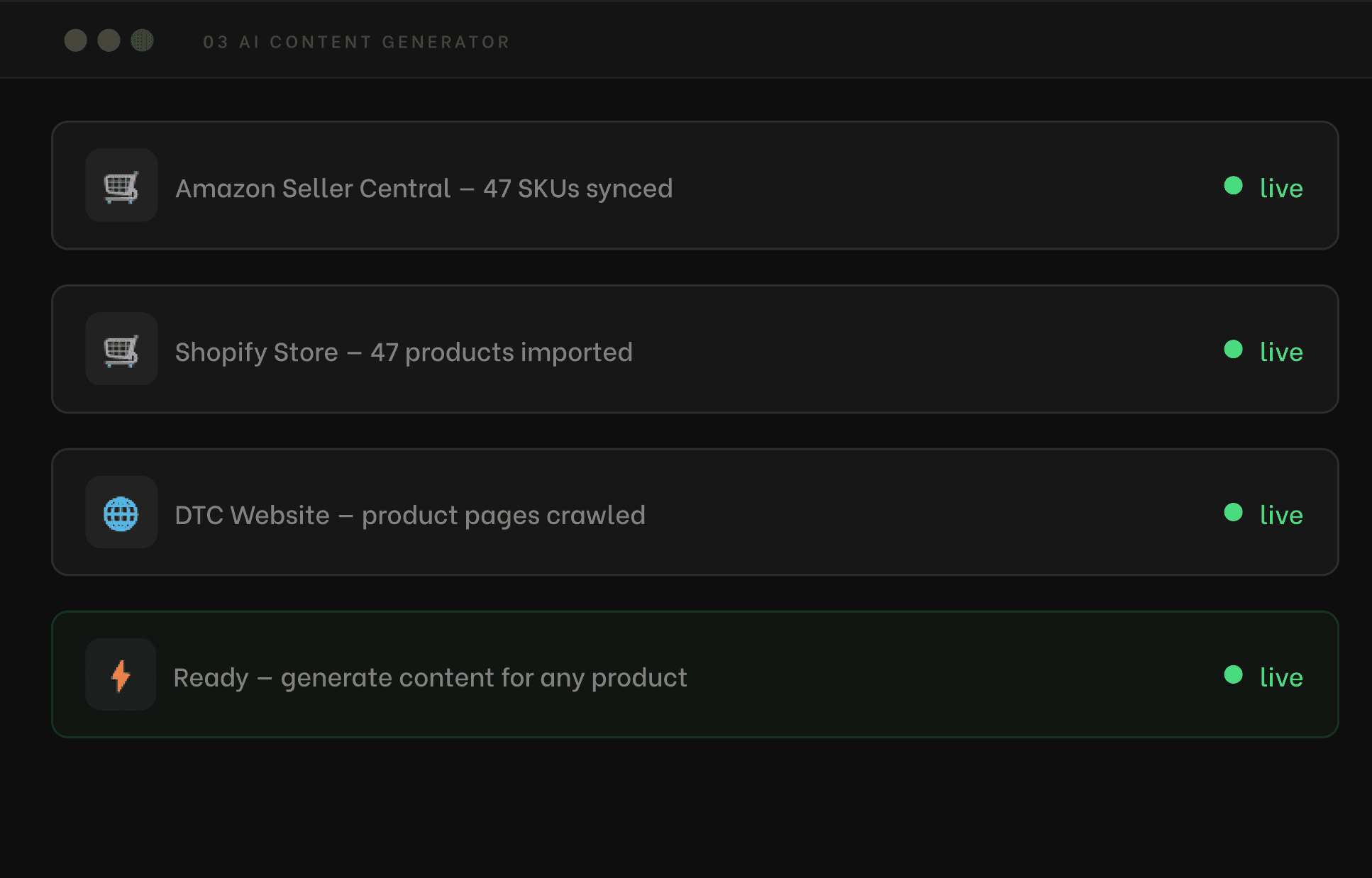Click the cart icon beside Amazon Seller Central
1372x878 pixels.
121,187
